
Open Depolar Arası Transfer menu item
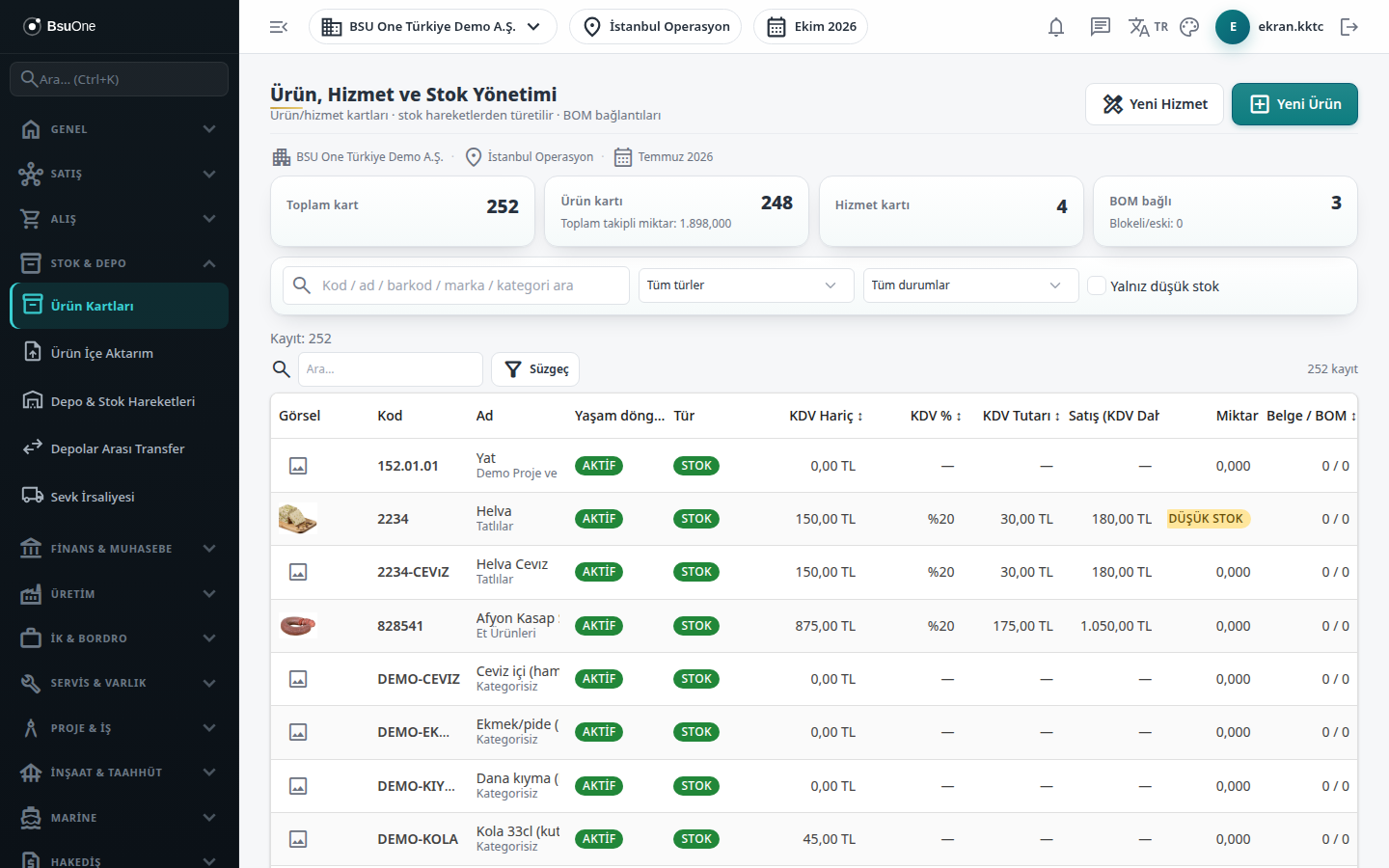coord(119,448)
